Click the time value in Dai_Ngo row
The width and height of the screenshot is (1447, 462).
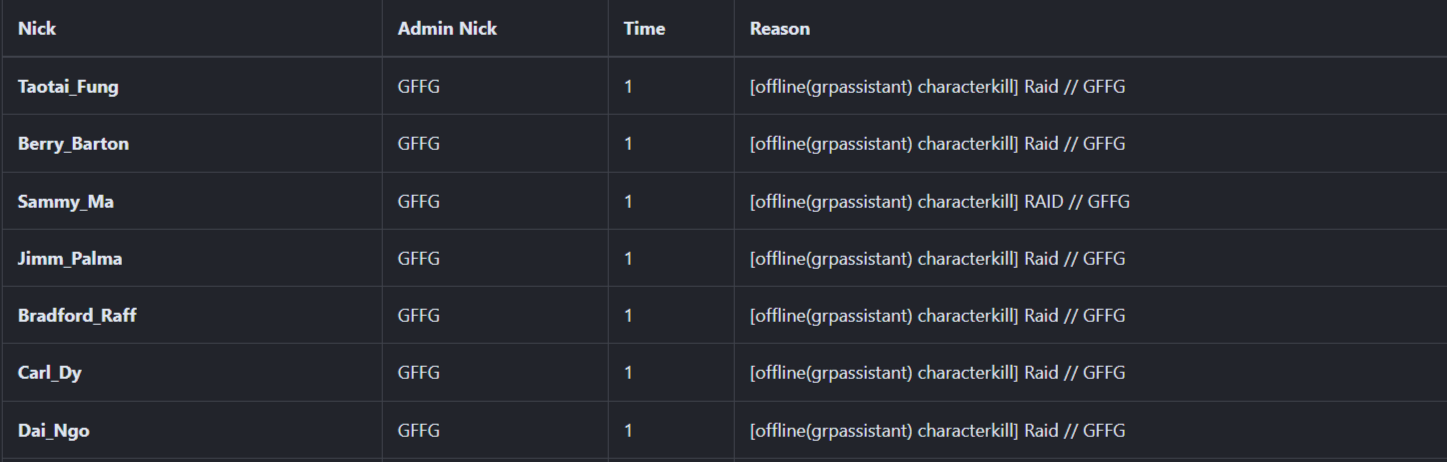(628, 431)
